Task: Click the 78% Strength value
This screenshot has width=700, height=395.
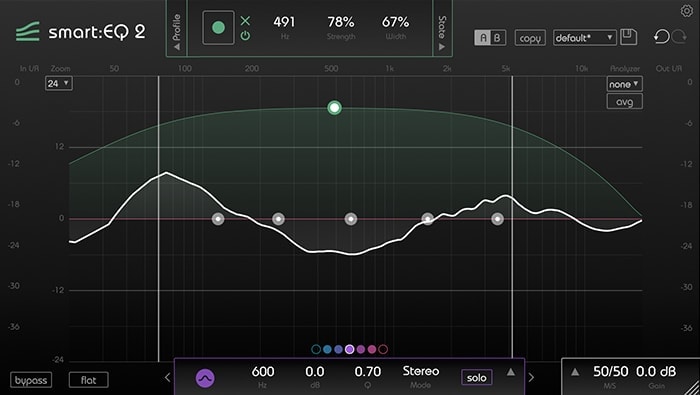Action: [x=341, y=22]
